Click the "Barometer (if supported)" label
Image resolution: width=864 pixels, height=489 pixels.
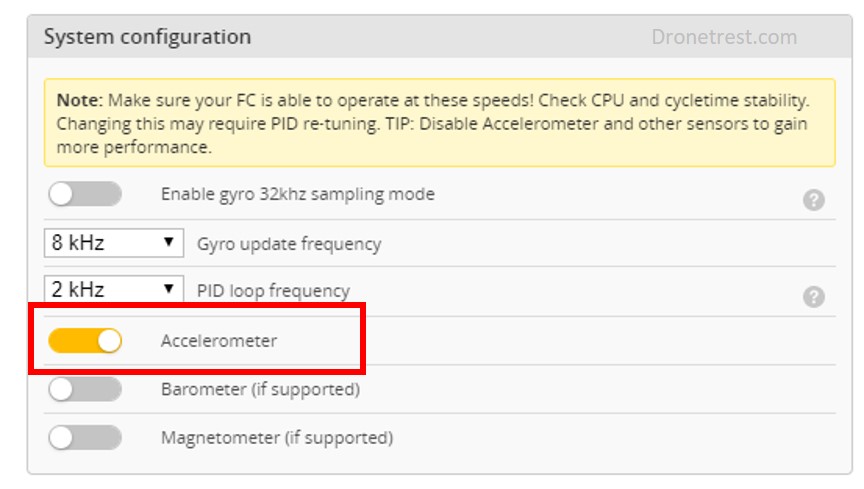click(260, 389)
